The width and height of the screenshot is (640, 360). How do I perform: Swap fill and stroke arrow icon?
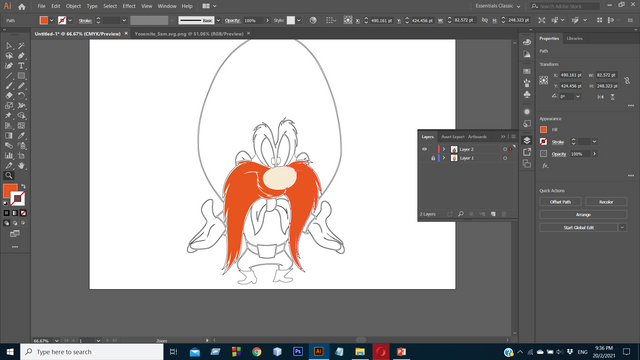coord(23,187)
